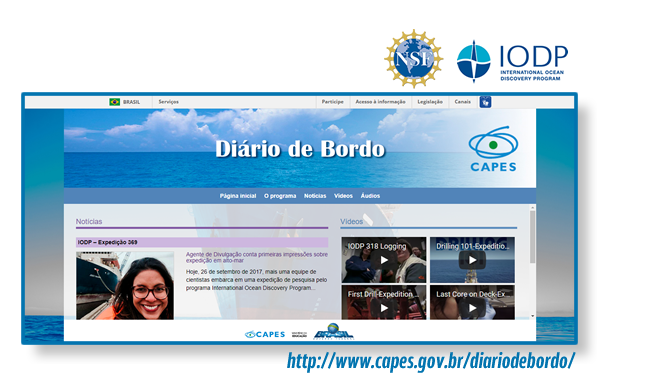
Task: Play the First Drill Expedition video
Action: [x=384, y=303]
